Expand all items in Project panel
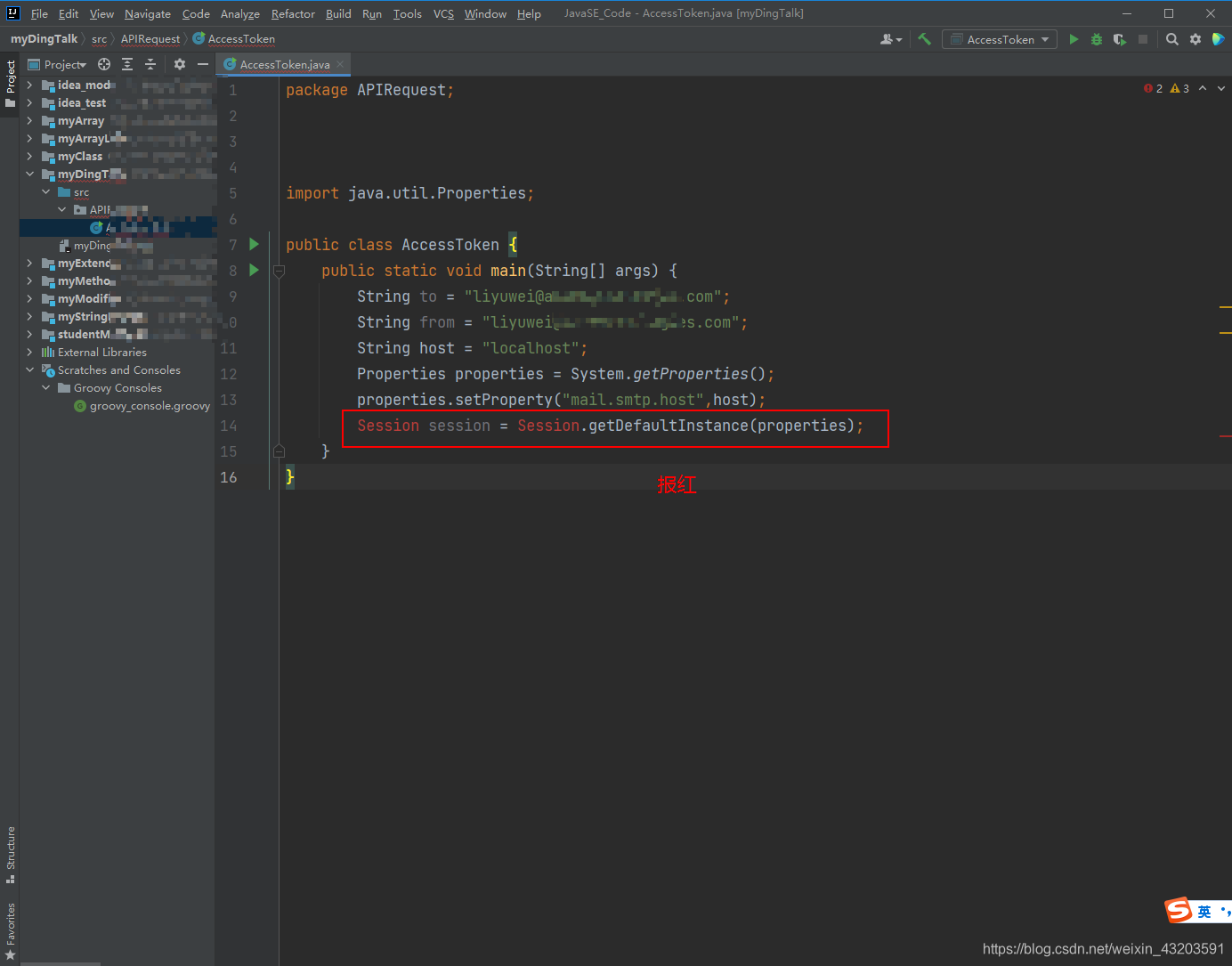The width and height of the screenshot is (1232, 966). click(x=127, y=64)
